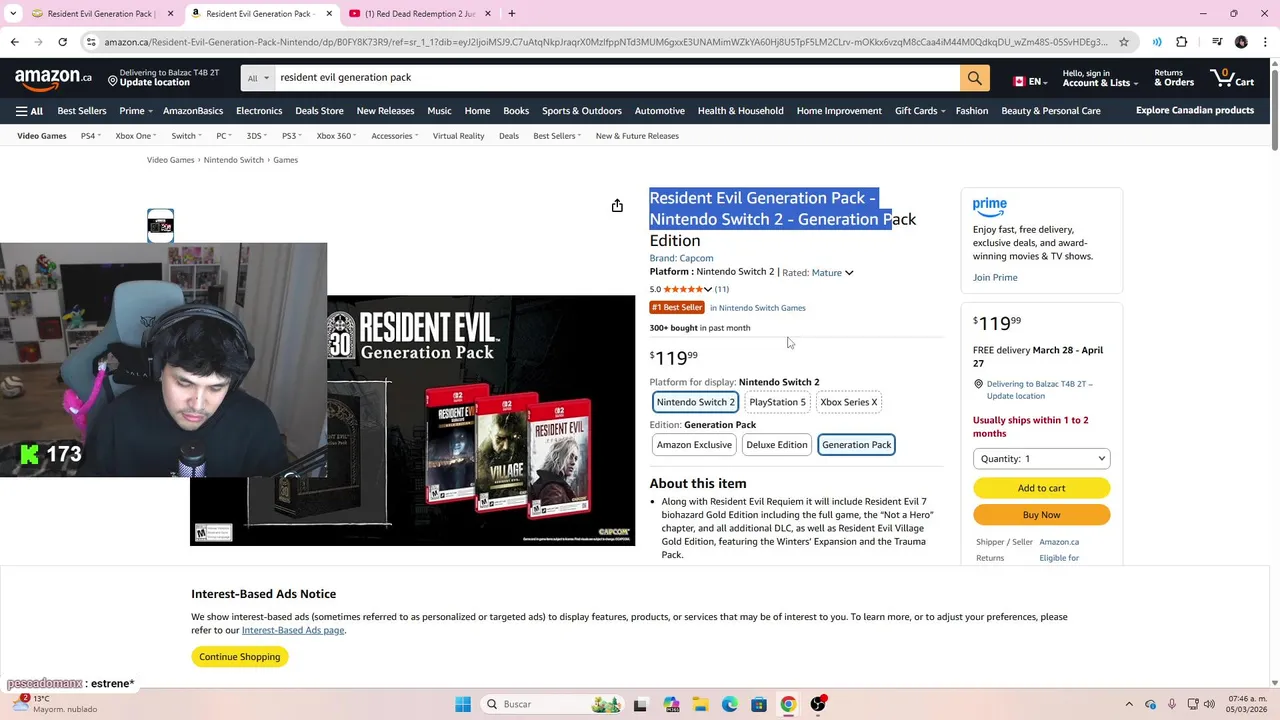This screenshot has height=720, width=1280.
Task: Open the shopping cart icon
Action: point(1232,78)
